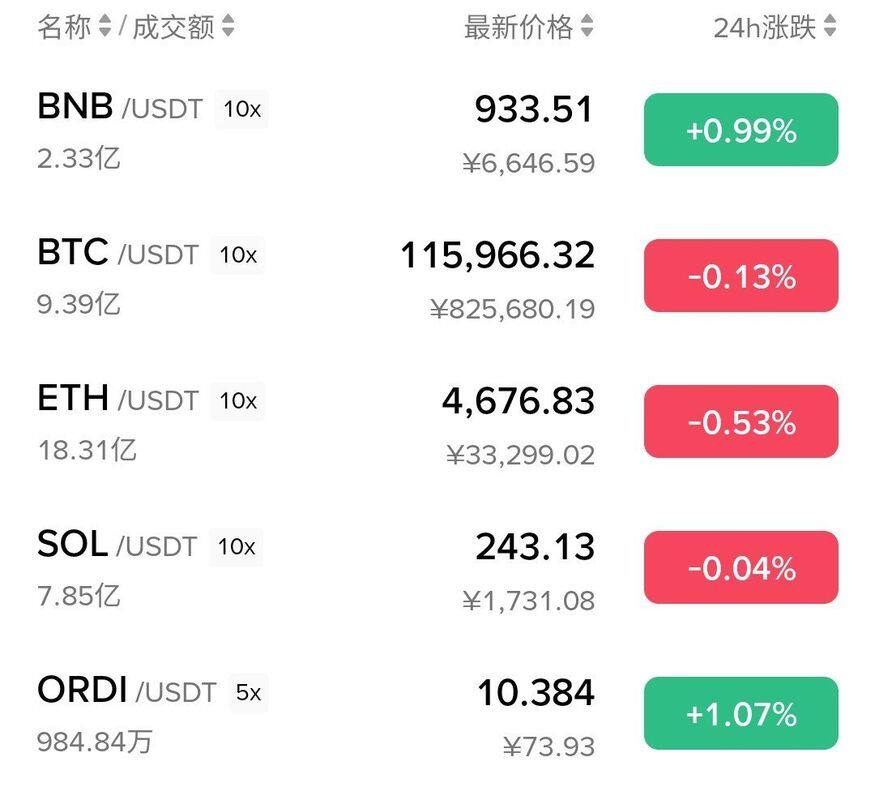Tap the 10x leverage tag on SOL

point(236,547)
